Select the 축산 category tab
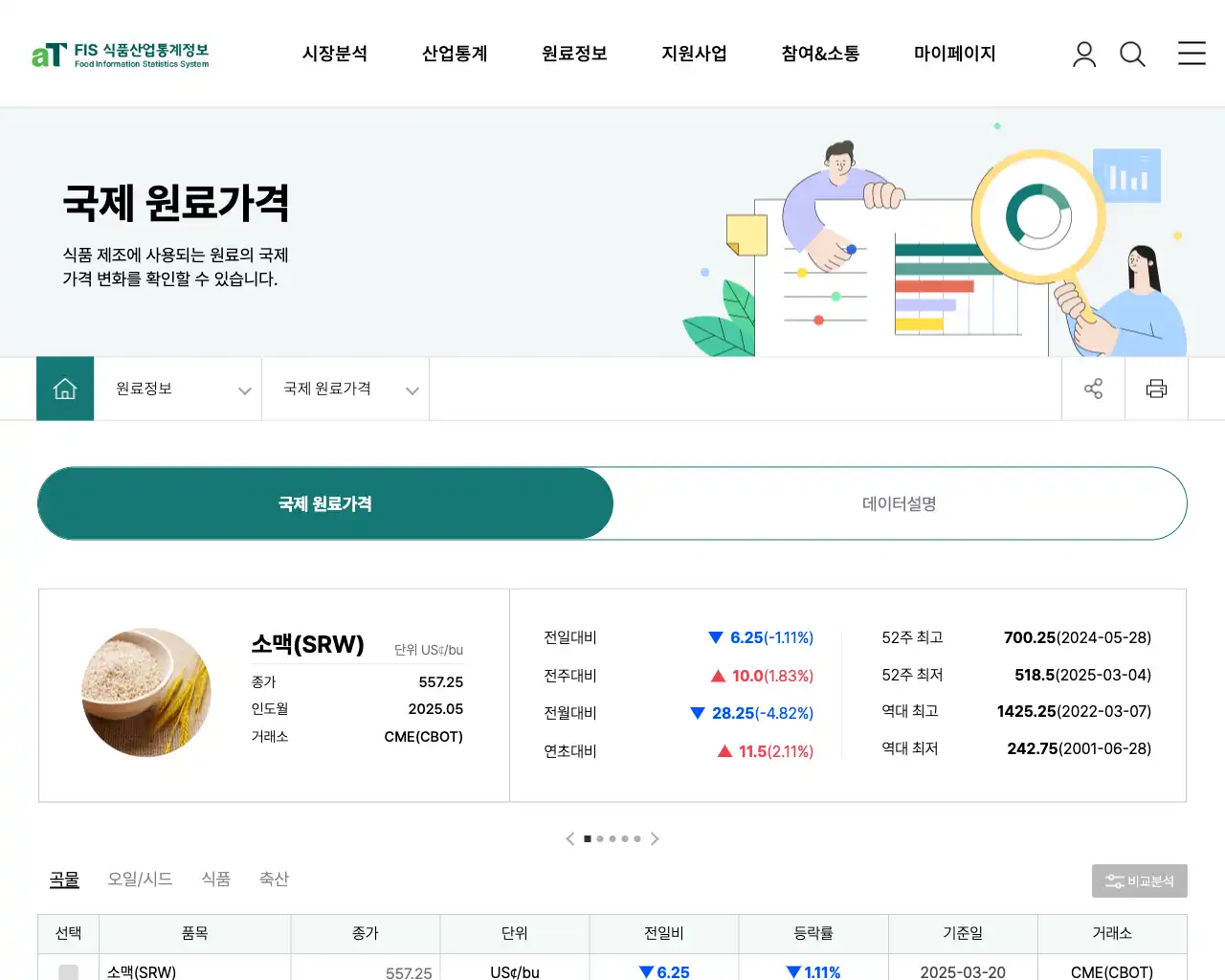The width and height of the screenshot is (1225, 980). point(274,879)
